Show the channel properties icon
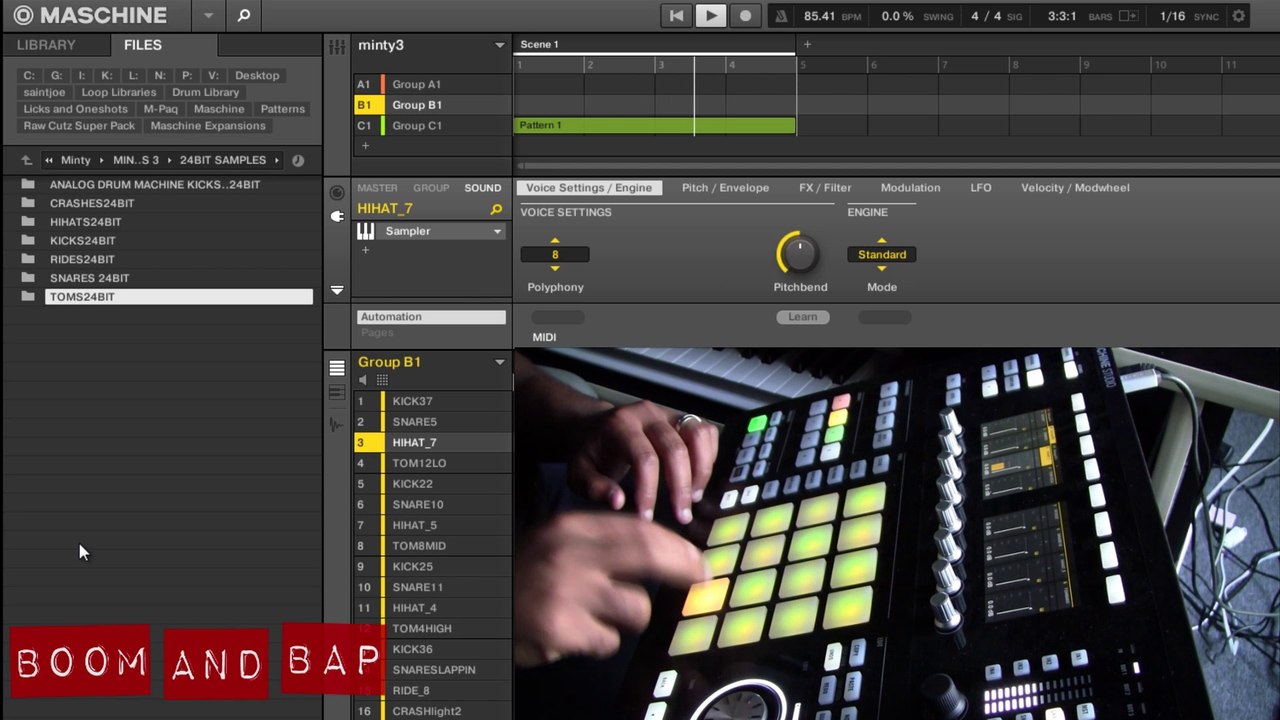 tap(337, 193)
